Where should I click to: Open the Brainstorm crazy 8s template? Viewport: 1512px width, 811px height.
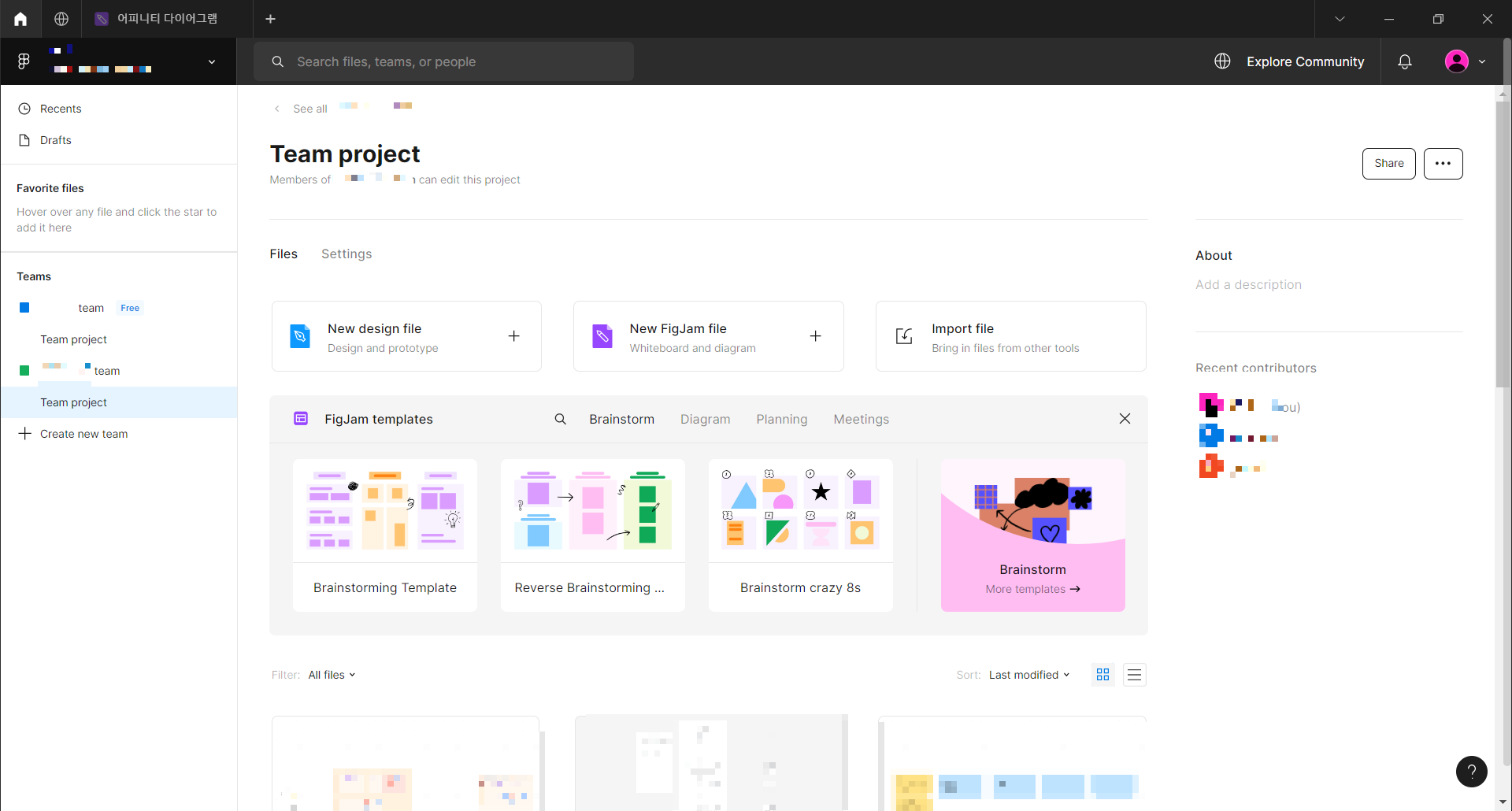coord(801,535)
